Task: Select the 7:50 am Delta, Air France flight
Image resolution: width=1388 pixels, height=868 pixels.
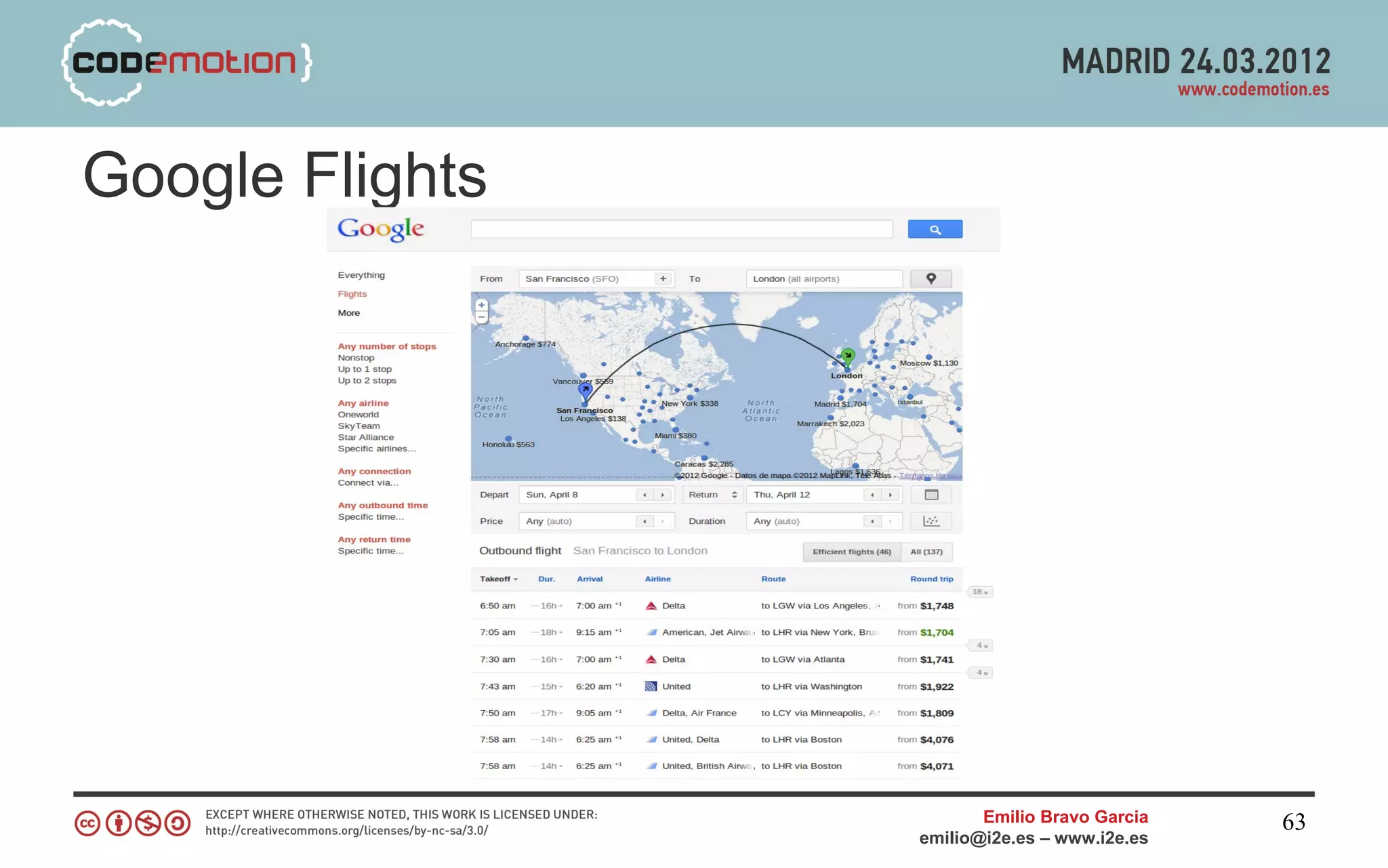Action: [716, 713]
